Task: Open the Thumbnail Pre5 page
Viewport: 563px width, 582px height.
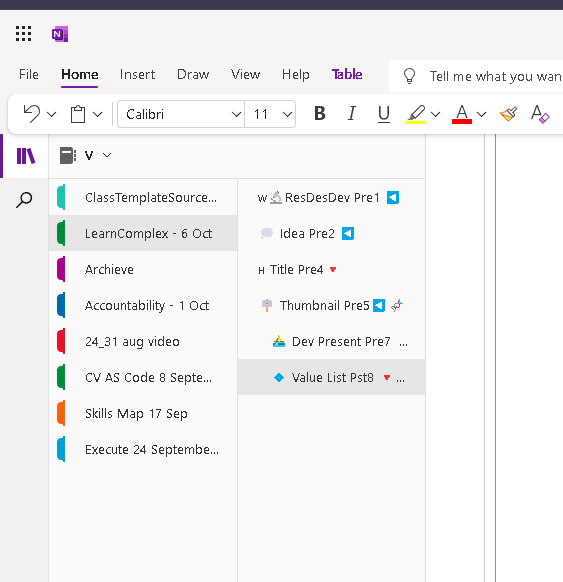Action: [331, 305]
